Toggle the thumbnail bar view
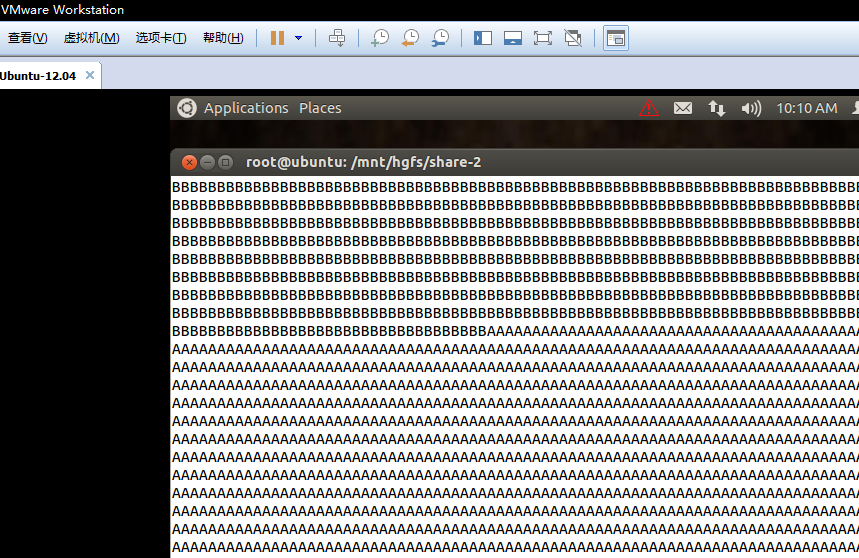Screen dimensions: 859x558 click(x=513, y=38)
